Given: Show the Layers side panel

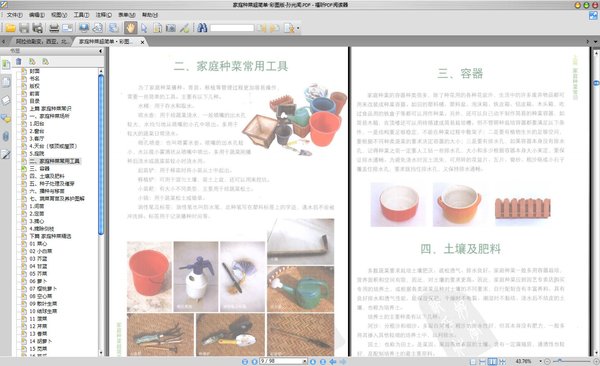Looking at the screenshot, I should tap(6, 100).
